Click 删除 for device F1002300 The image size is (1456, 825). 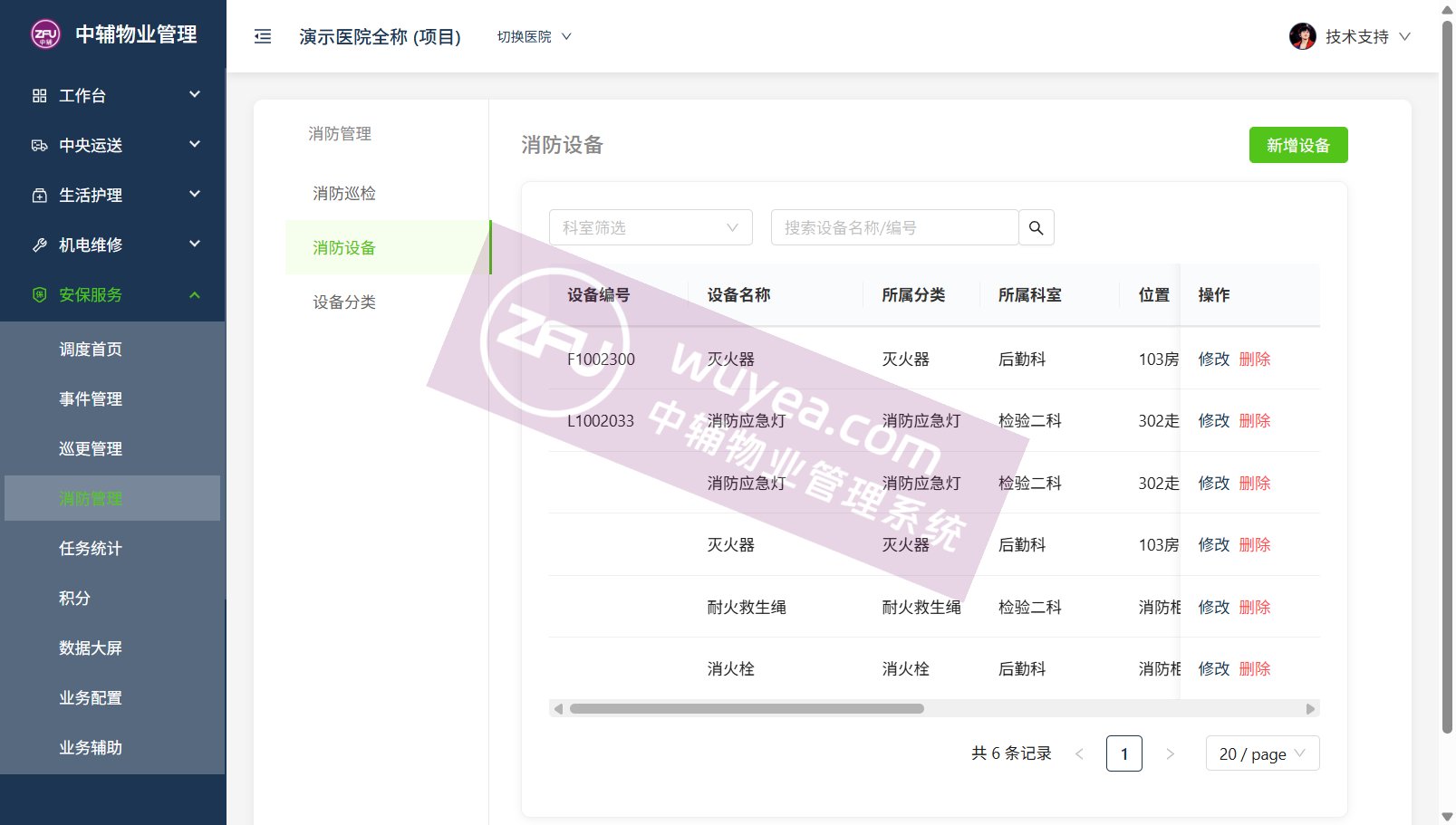[1255, 359]
